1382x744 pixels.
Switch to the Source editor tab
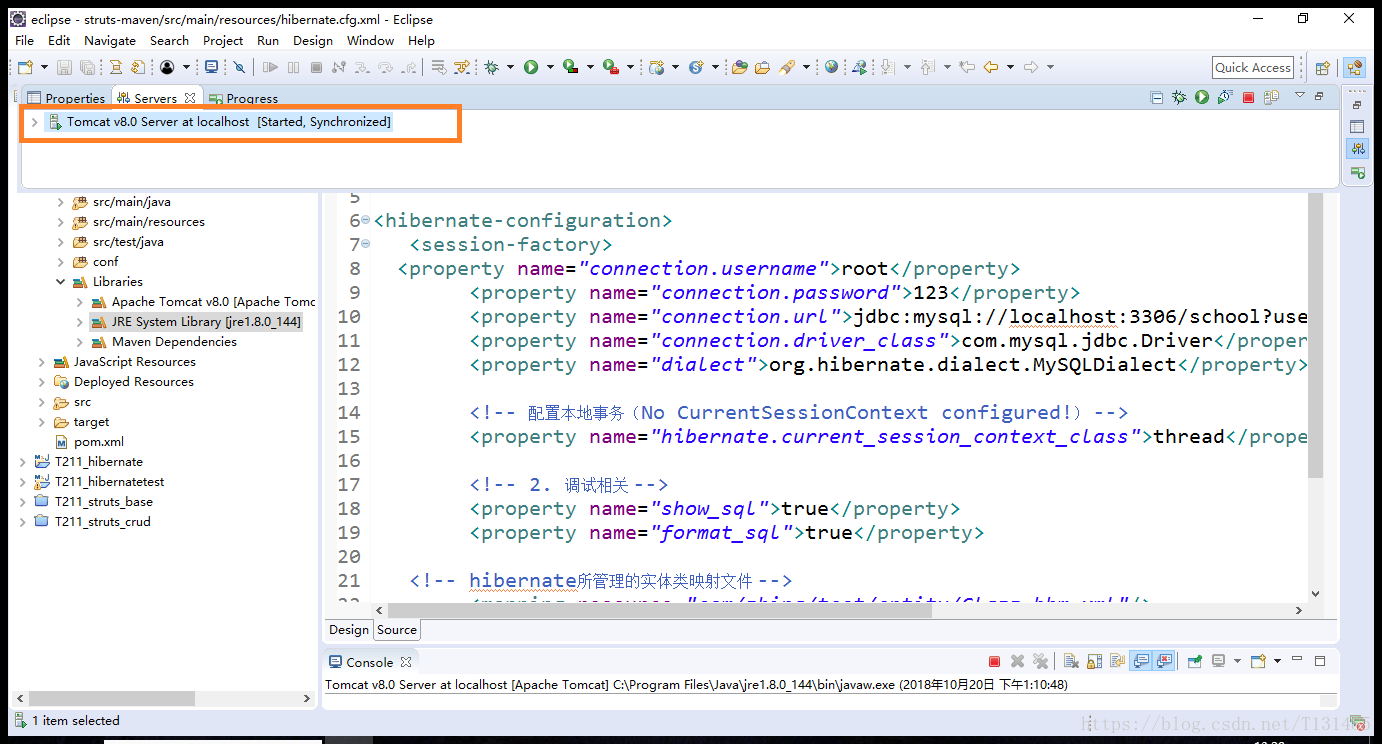tap(397, 630)
